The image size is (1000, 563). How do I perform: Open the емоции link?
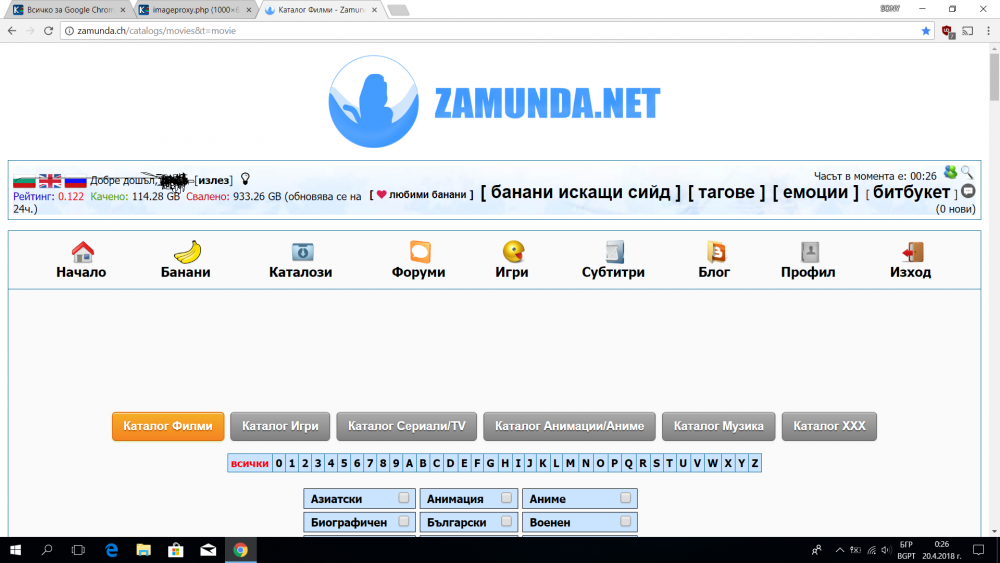(x=816, y=192)
